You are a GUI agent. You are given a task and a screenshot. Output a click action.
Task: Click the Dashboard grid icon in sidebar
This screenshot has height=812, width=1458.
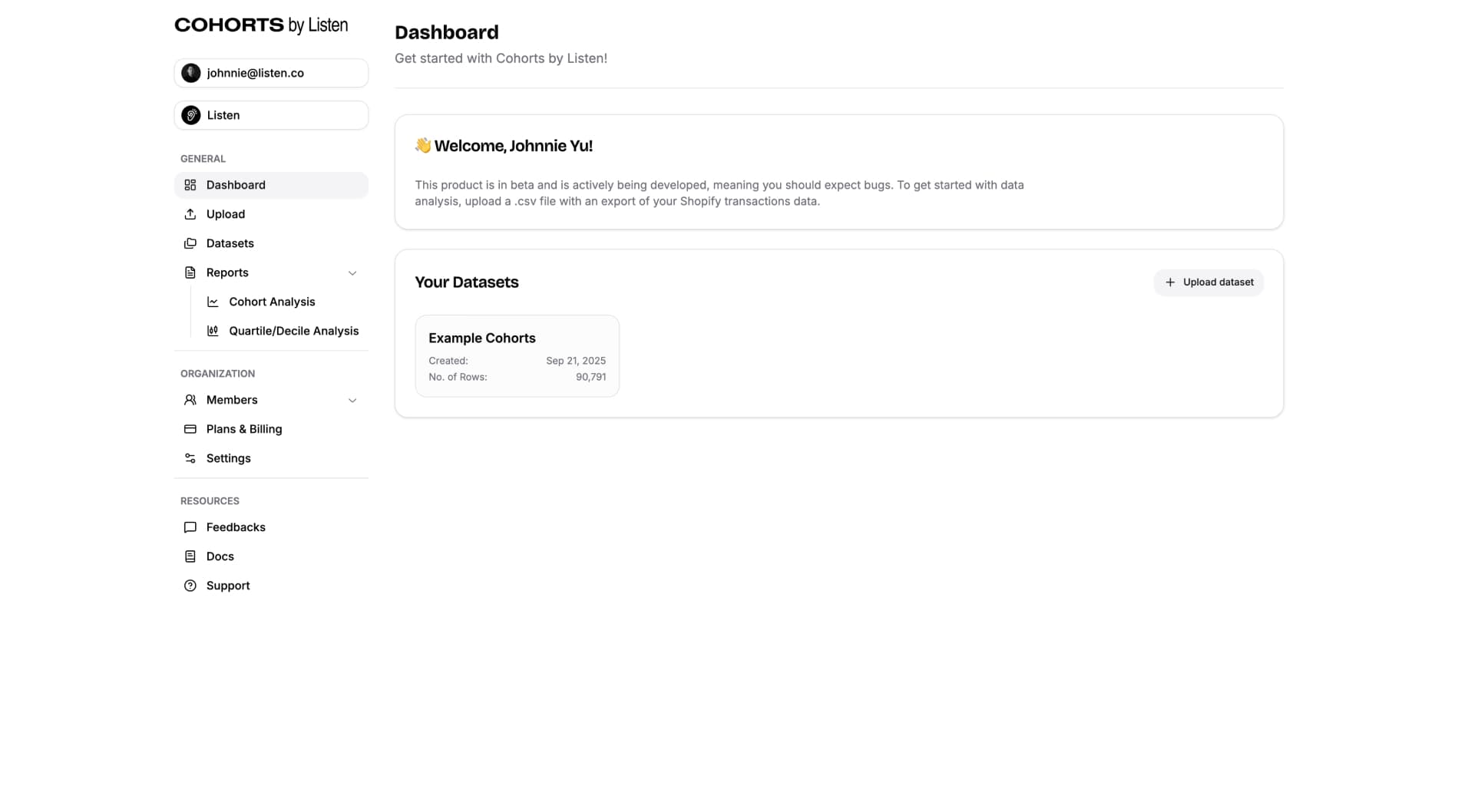190,185
